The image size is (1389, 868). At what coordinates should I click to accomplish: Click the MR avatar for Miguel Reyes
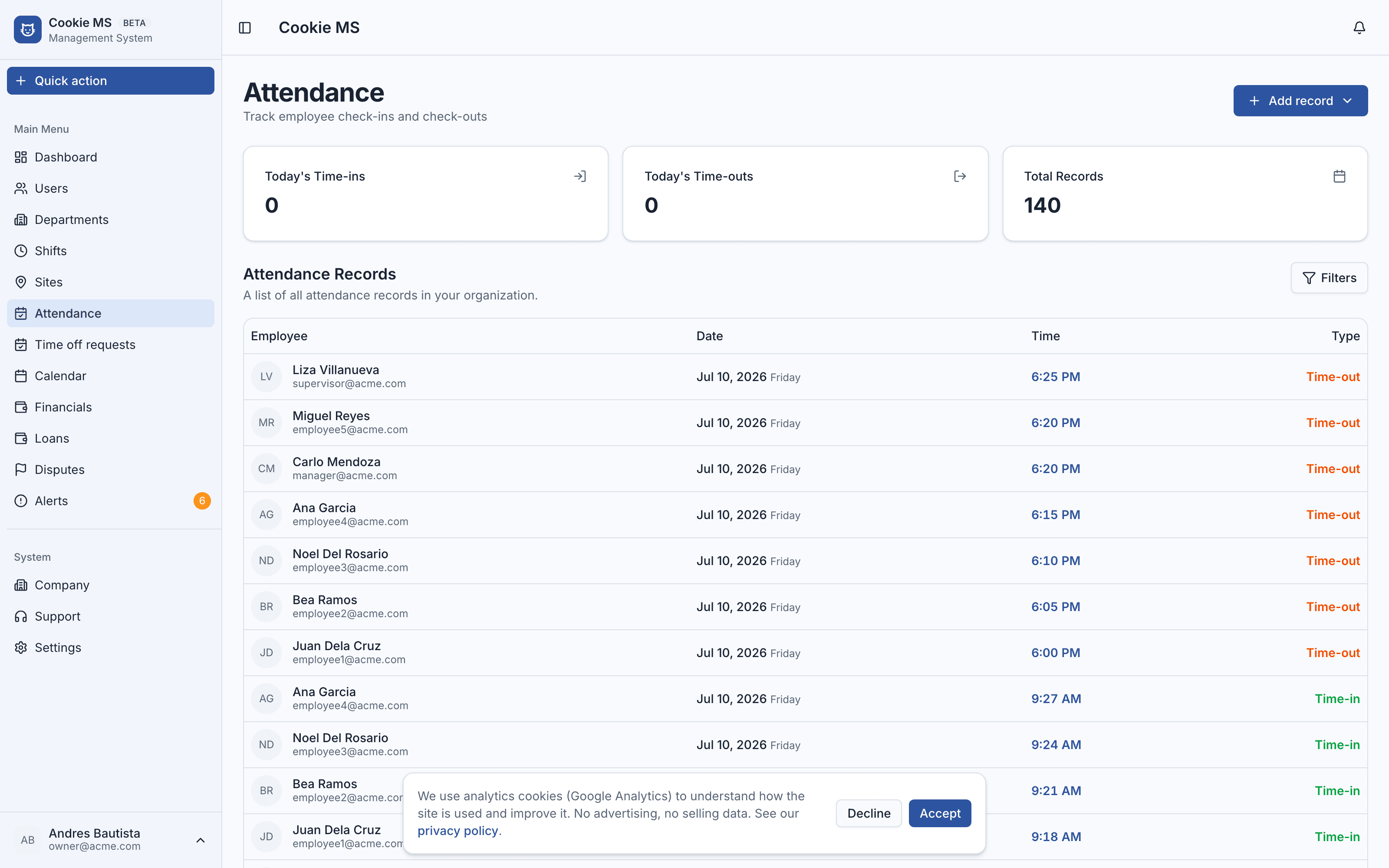coord(267,423)
